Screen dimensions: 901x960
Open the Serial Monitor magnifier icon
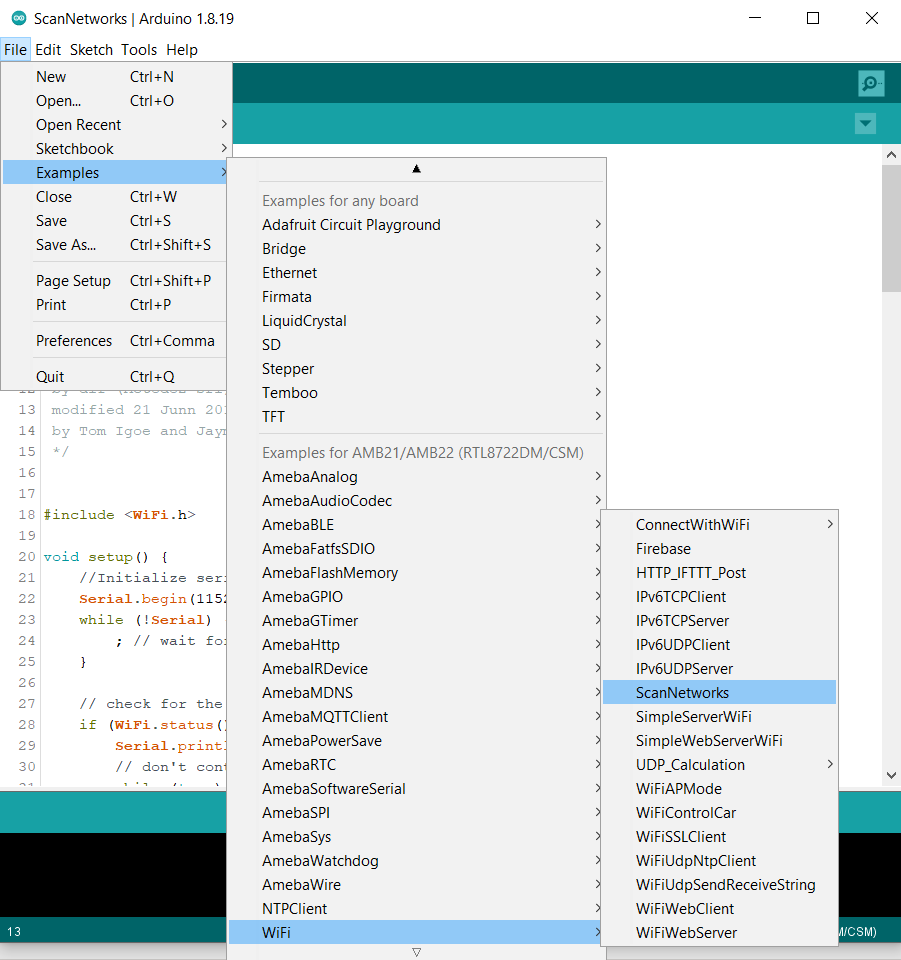click(870, 83)
